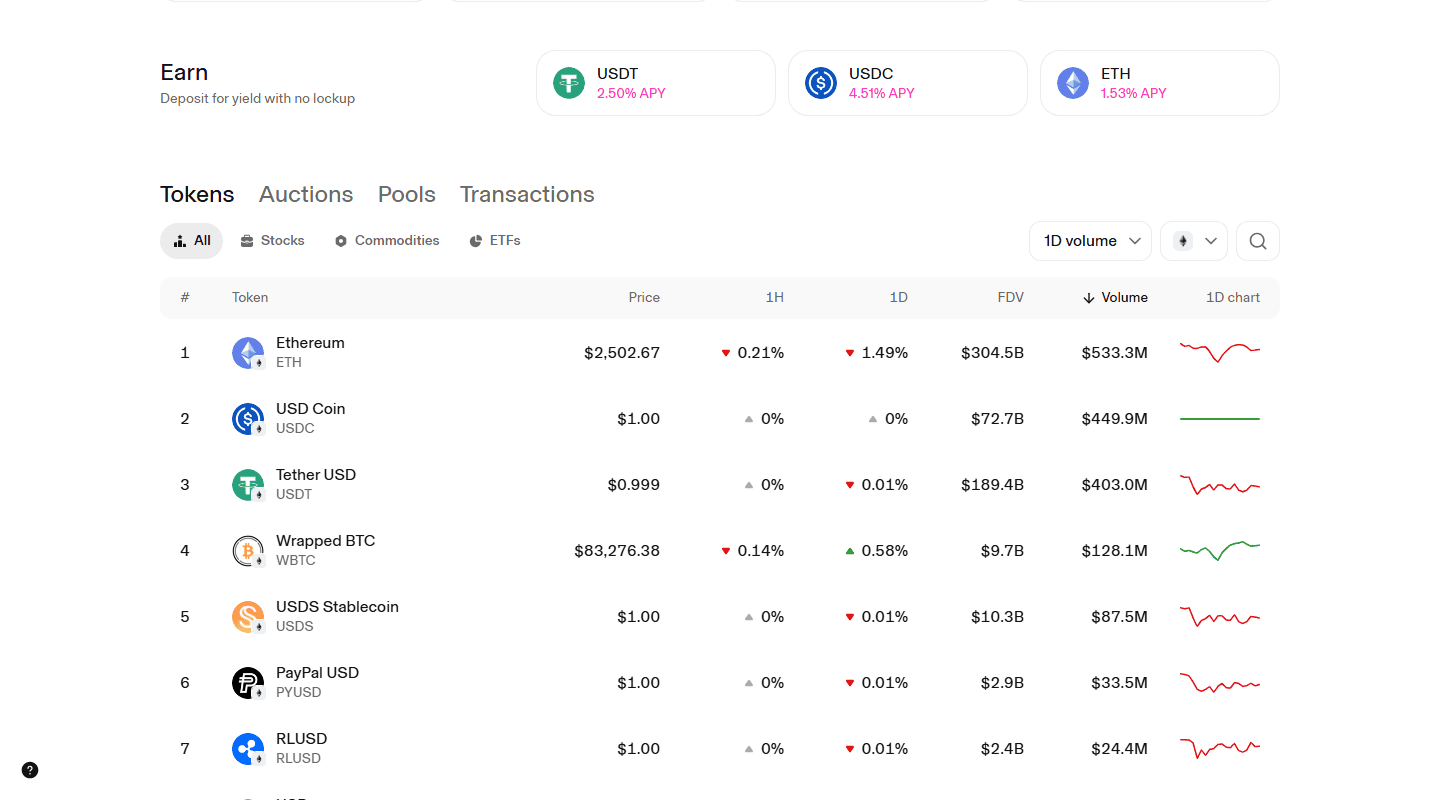The image size is (1440, 800).
Task: Open the token search magnifier icon
Action: coord(1258,241)
